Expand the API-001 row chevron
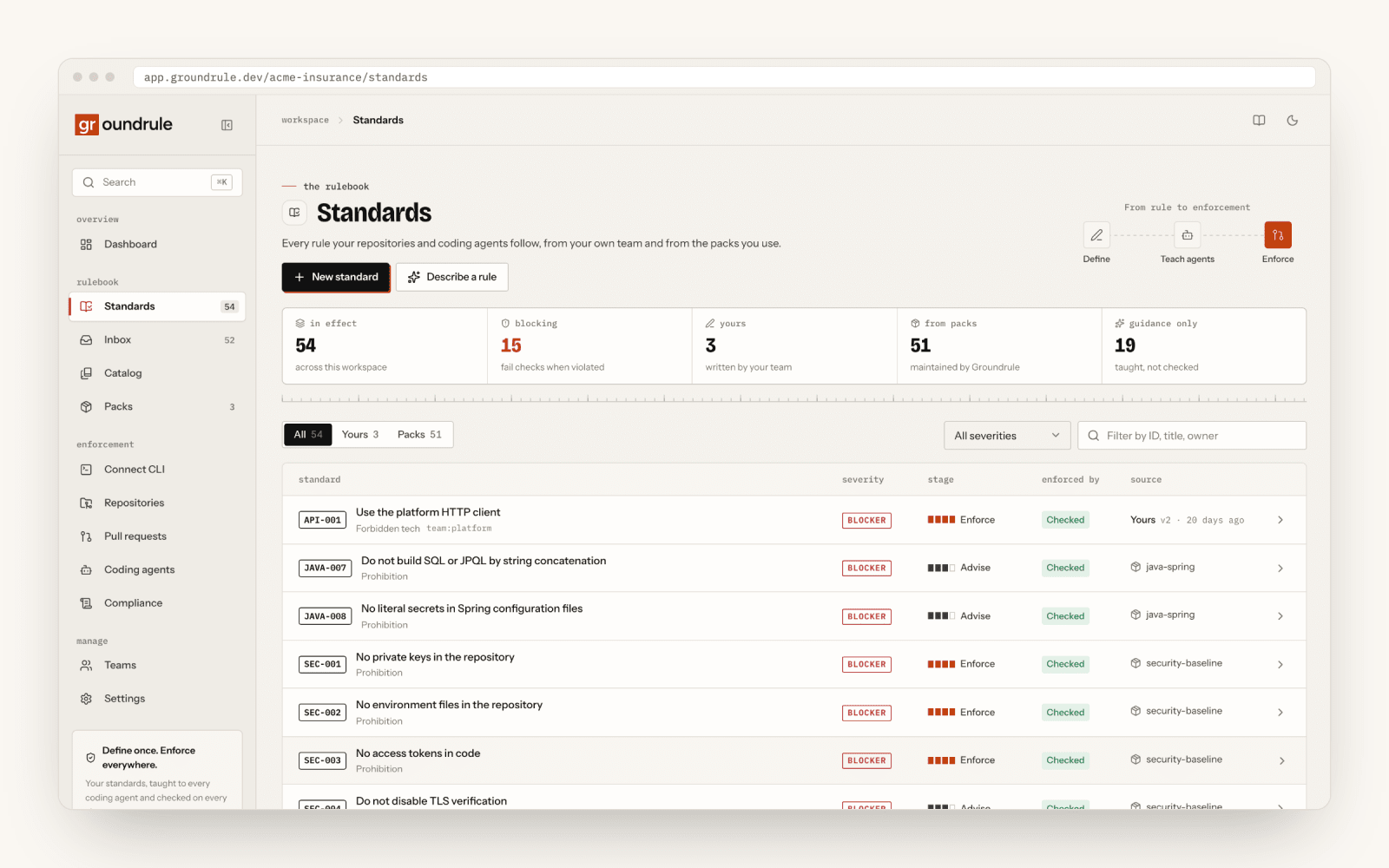1389x868 pixels. click(1280, 520)
